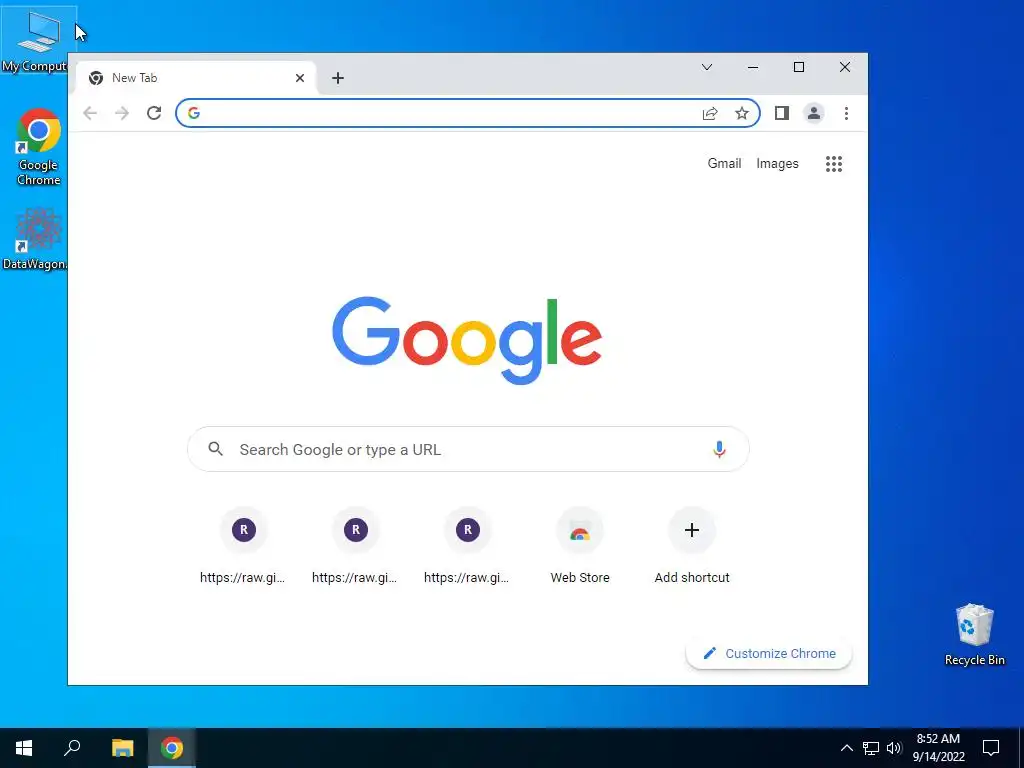The image size is (1024, 768).
Task: Select the Recycle Bin icon
Action: pyautogui.click(x=974, y=635)
